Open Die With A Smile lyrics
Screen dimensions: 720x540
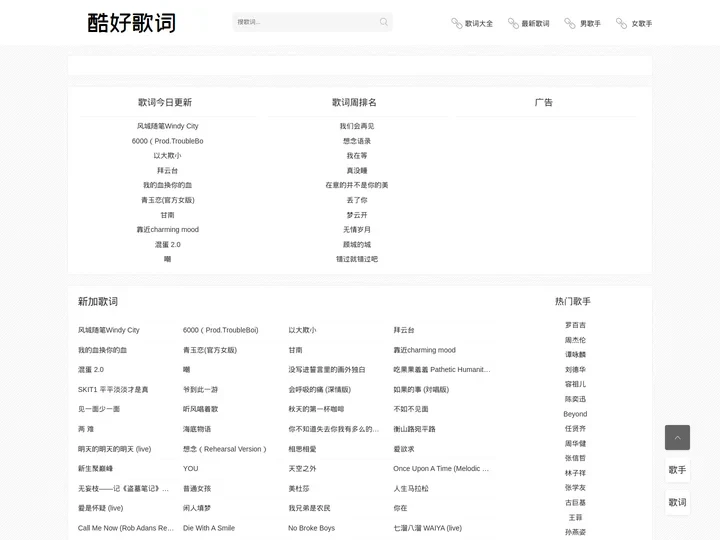coord(208,528)
